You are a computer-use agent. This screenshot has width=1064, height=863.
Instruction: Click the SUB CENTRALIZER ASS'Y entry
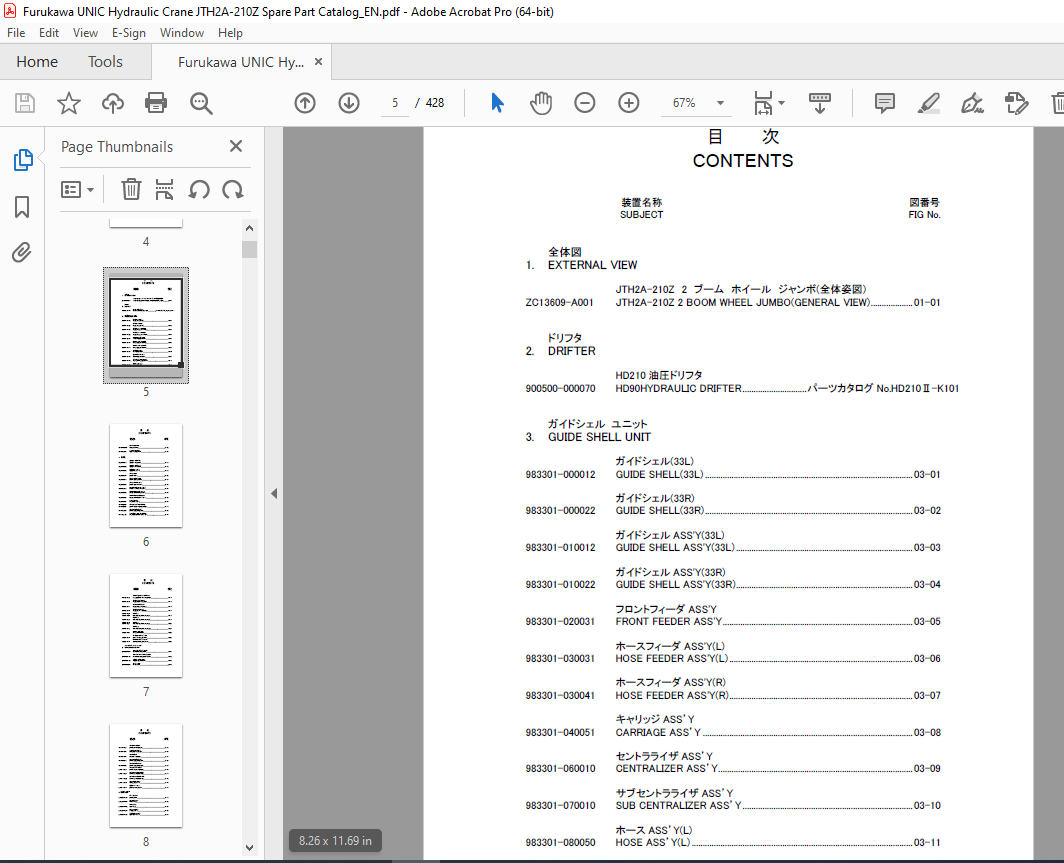click(679, 806)
